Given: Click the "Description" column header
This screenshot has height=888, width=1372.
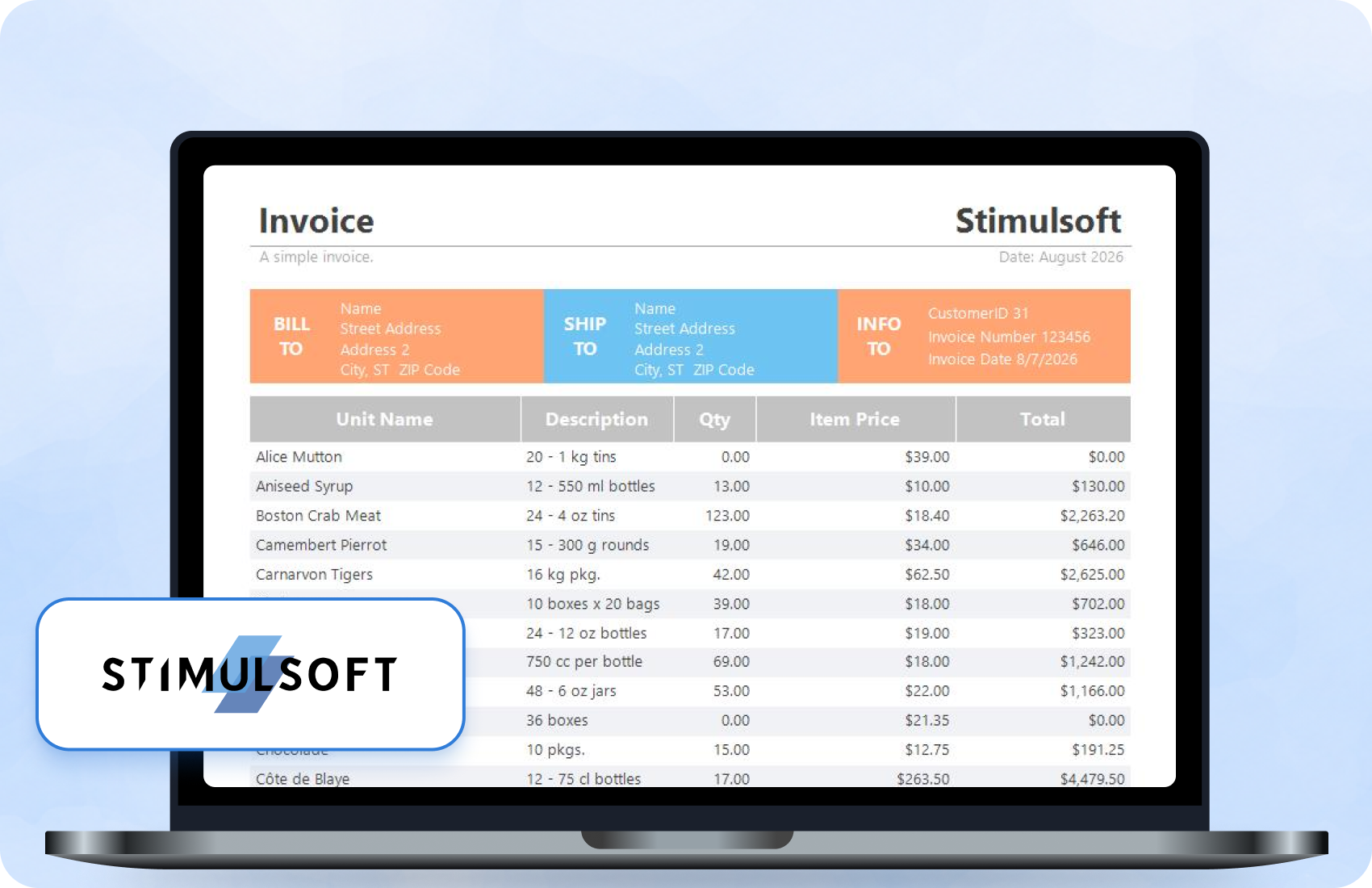Looking at the screenshot, I should click(x=597, y=419).
